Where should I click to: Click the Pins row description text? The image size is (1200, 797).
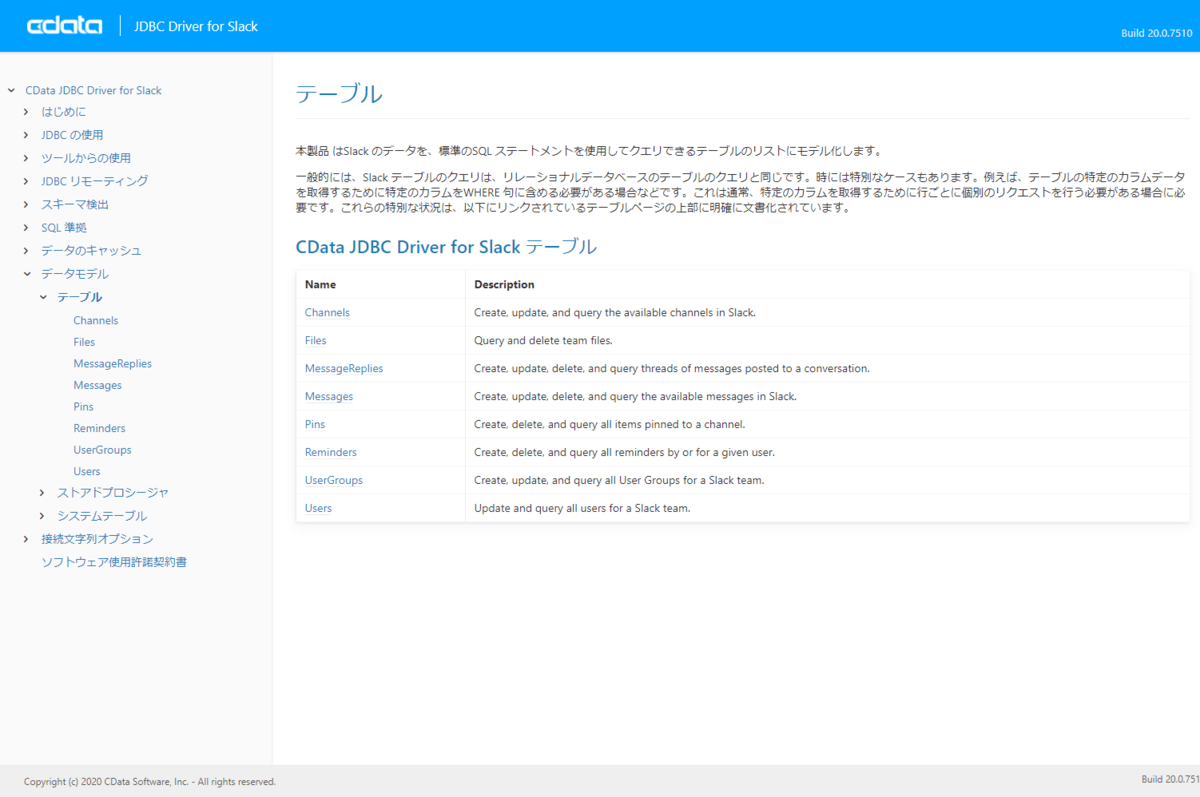coord(609,424)
